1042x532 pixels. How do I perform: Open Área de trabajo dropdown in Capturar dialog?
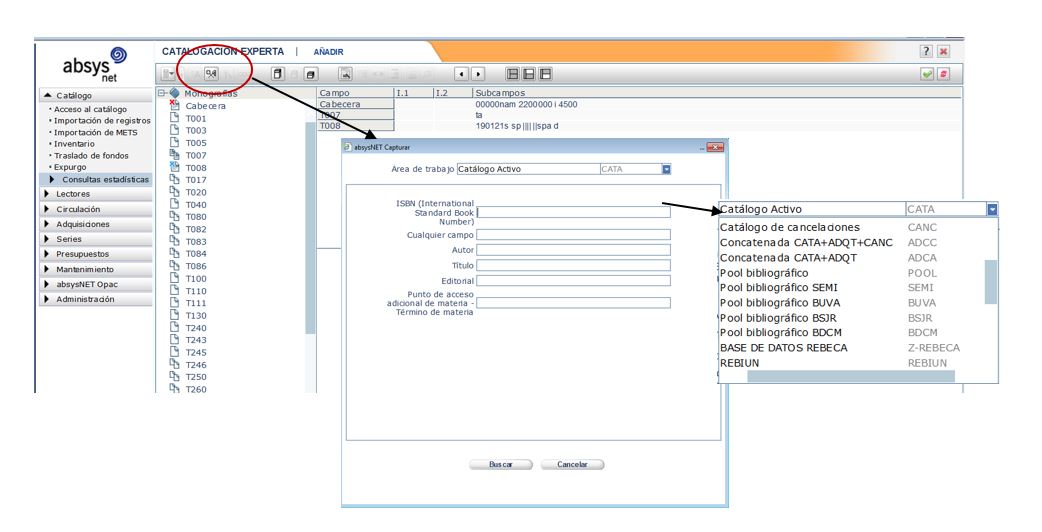(667, 169)
